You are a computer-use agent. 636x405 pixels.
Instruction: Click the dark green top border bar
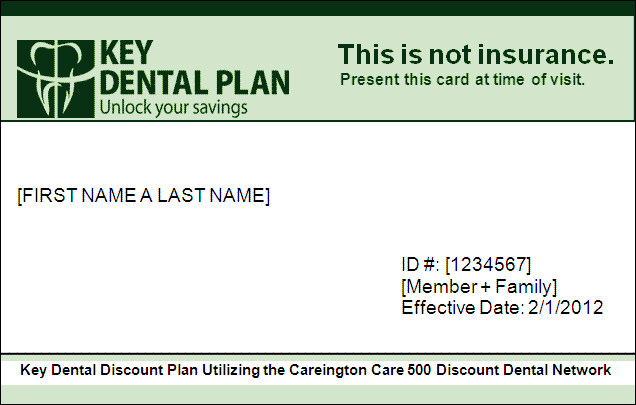(318, 8)
